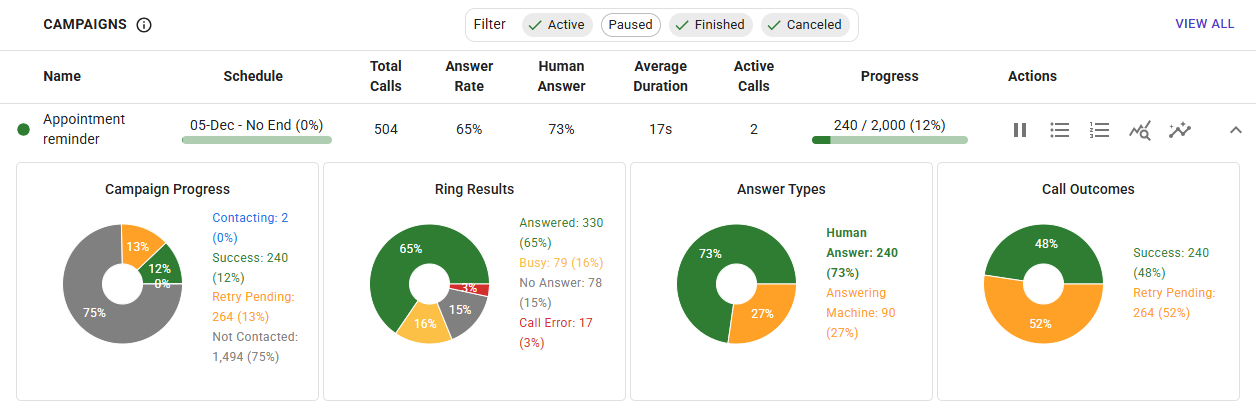Enable the Paused filter chip
This screenshot has width=1256, height=410.
(631, 25)
